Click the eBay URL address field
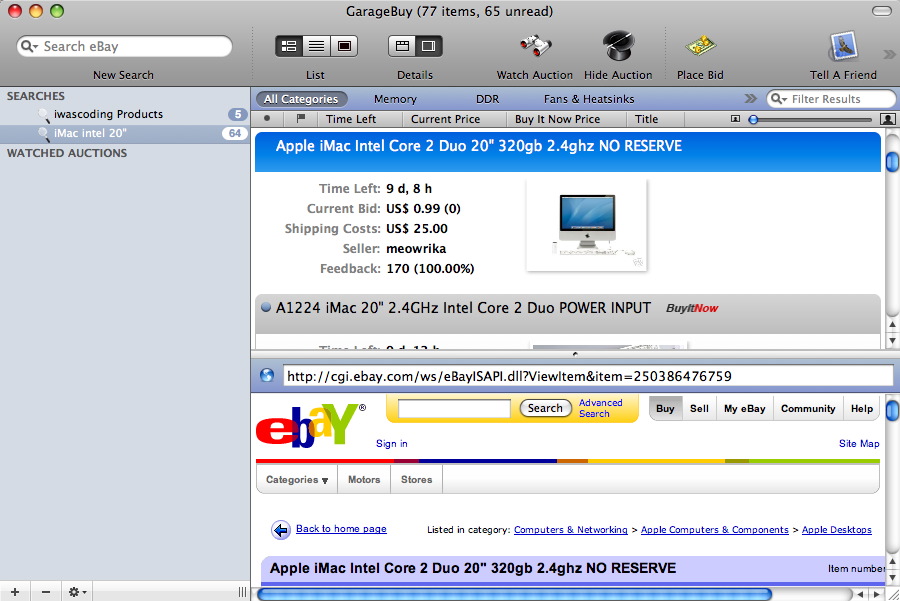 [x=588, y=376]
